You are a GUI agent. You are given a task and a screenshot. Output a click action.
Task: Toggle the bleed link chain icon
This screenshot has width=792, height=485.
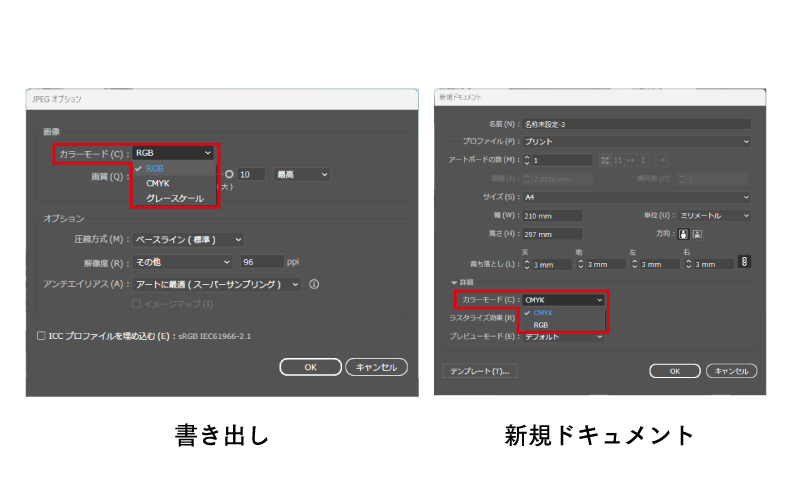click(x=743, y=261)
